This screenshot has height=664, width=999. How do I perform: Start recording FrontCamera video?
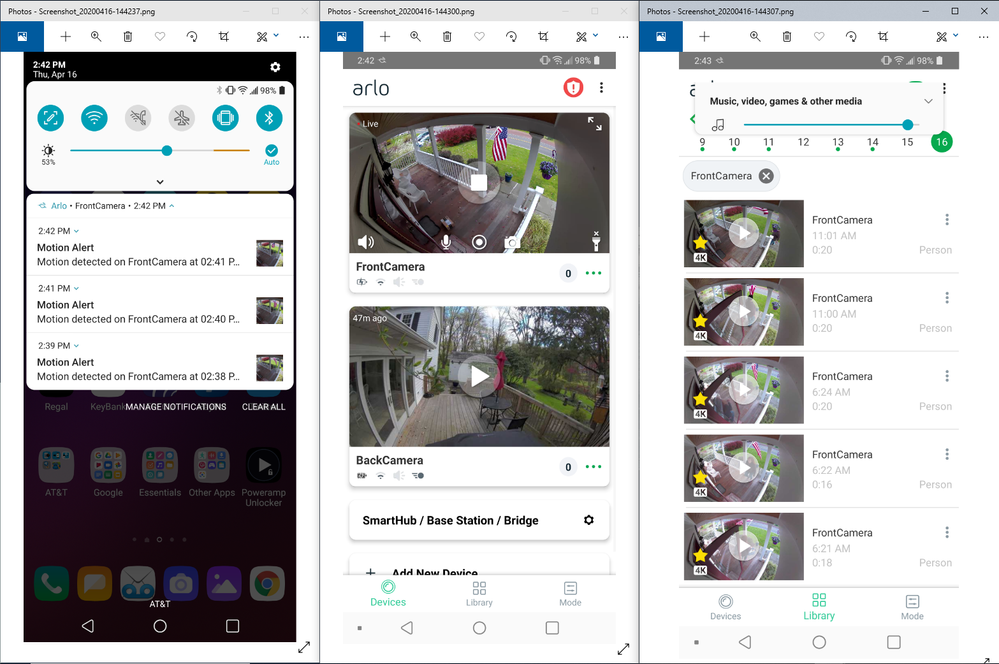coord(479,242)
